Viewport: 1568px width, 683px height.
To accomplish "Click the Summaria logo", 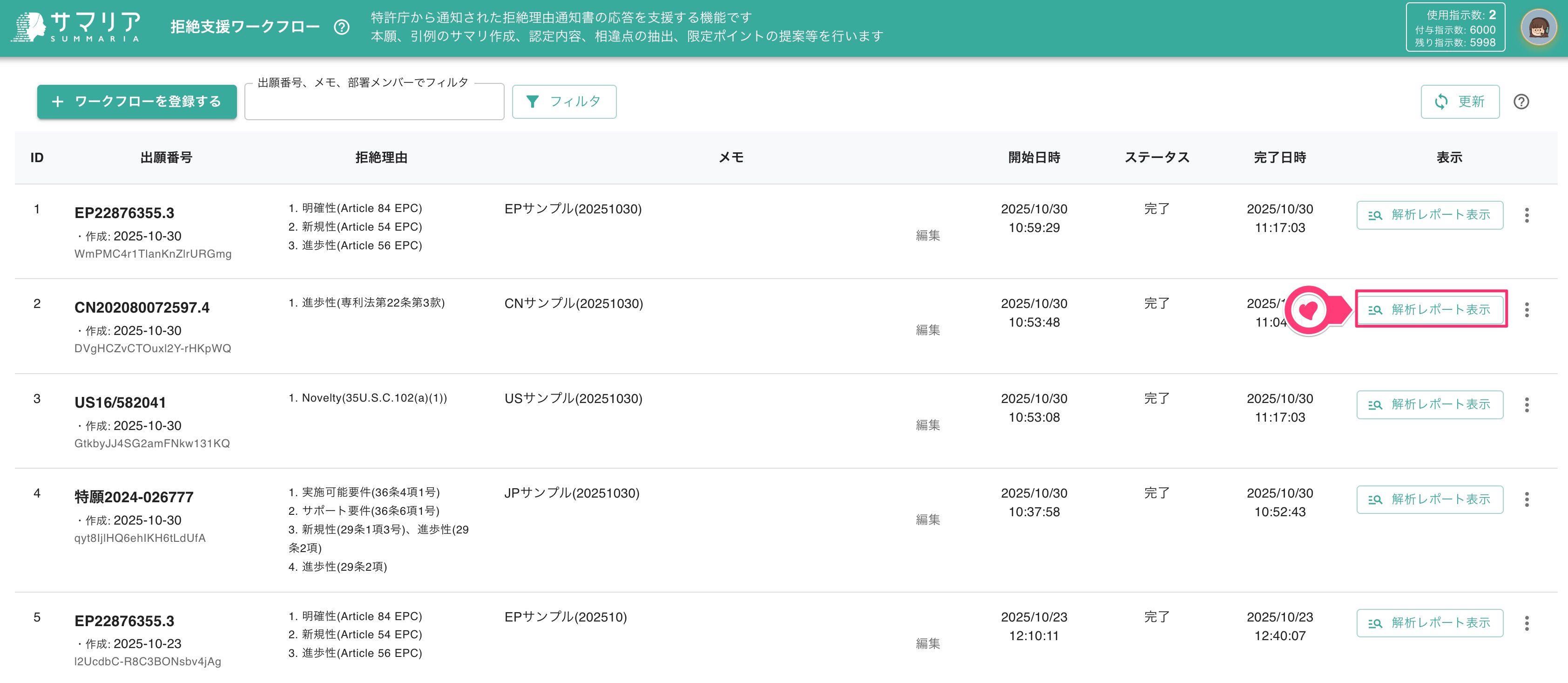I will point(77,27).
